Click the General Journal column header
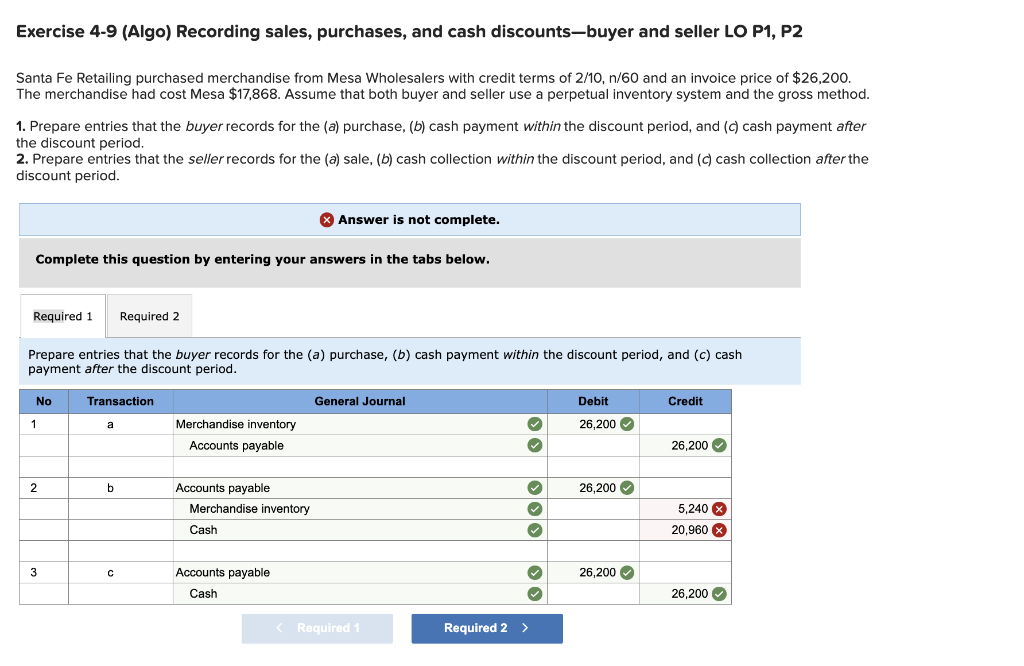The image size is (1024, 666). point(360,401)
